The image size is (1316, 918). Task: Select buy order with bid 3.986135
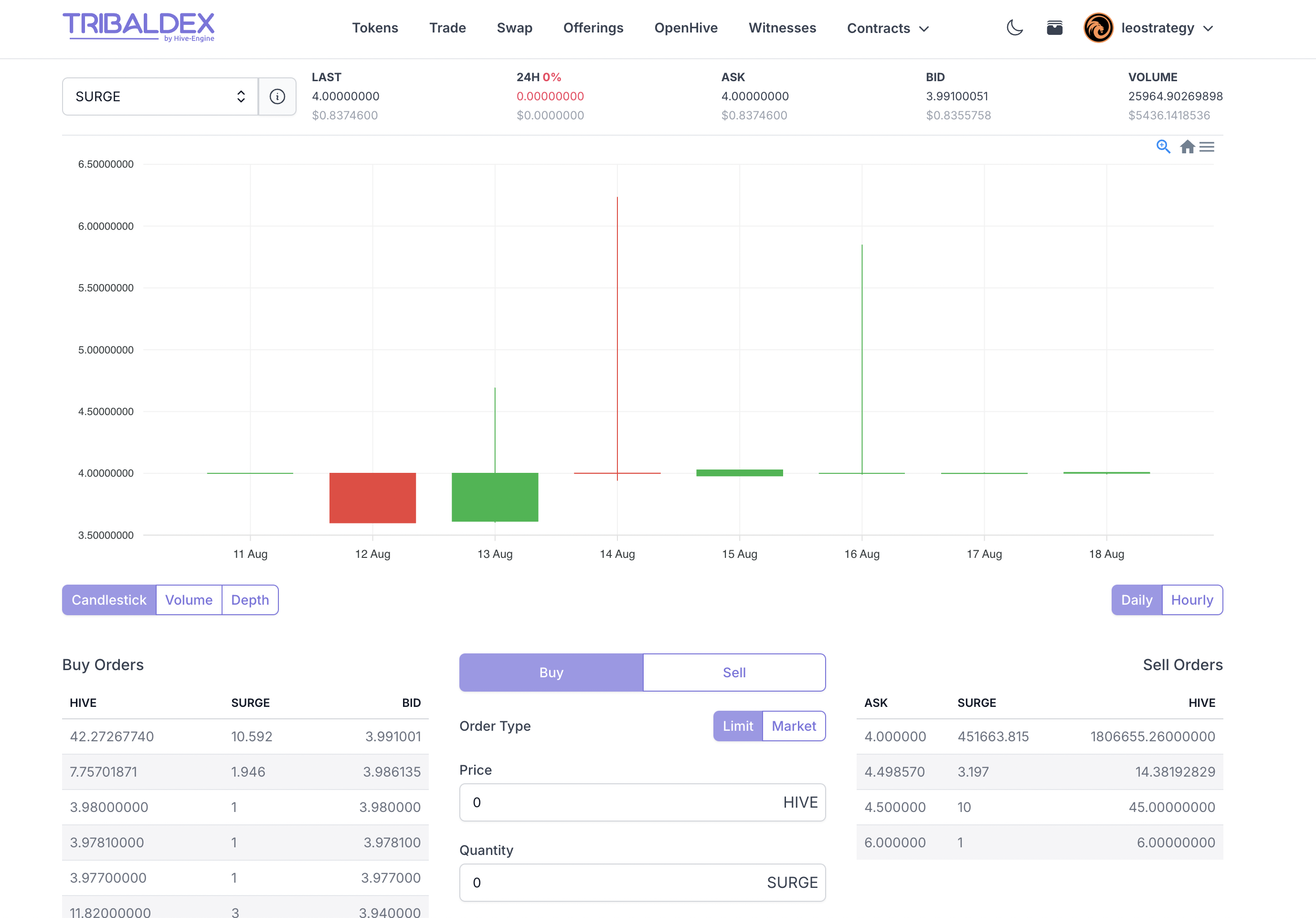245,772
